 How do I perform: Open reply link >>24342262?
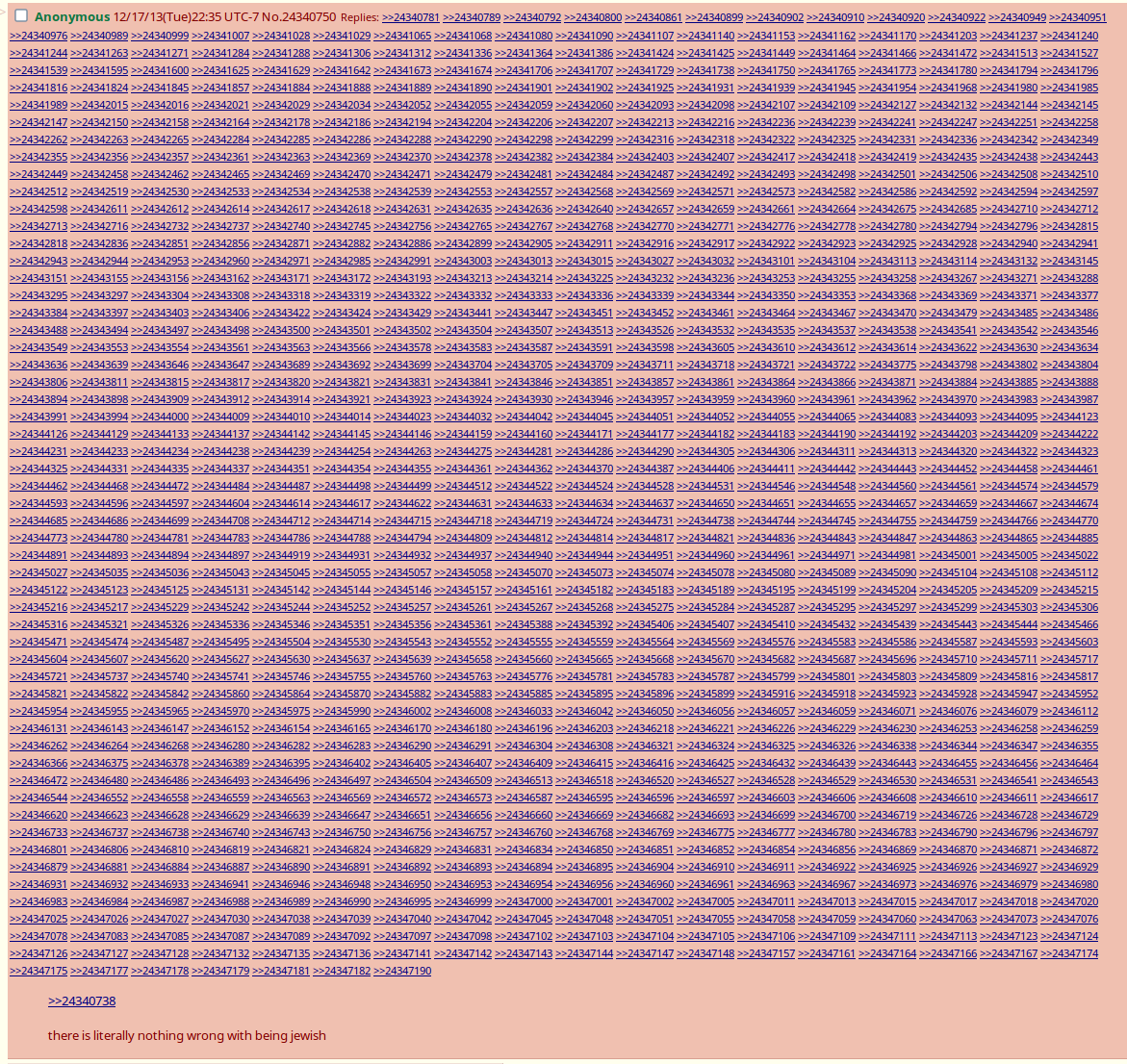[38, 139]
